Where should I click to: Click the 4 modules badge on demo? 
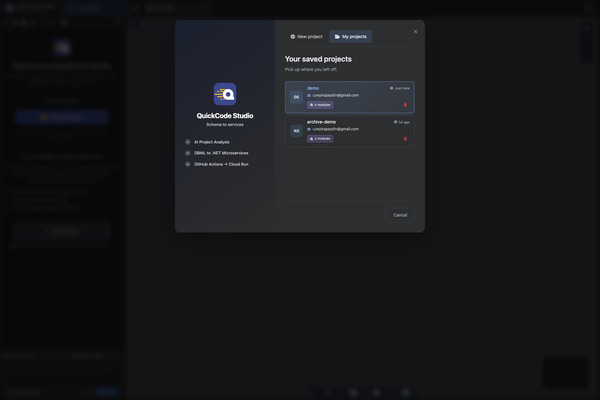pos(320,105)
